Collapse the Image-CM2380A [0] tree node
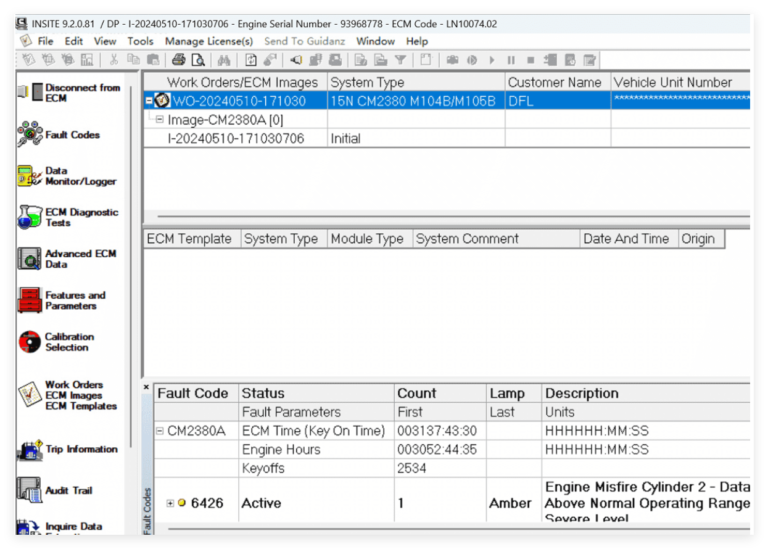Image resolution: width=768 pixels, height=549 pixels. (x=159, y=119)
